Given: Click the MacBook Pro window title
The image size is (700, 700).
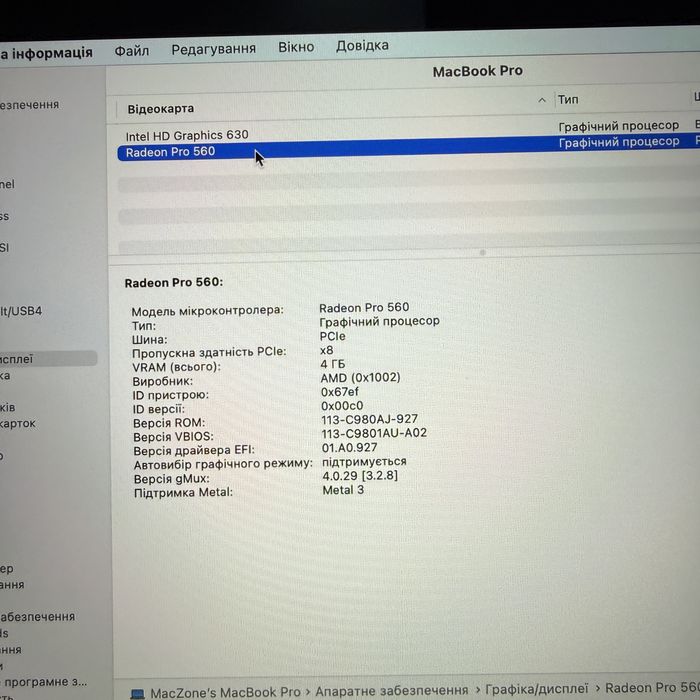Looking at the screenshot, I should (x=477, y=71).
